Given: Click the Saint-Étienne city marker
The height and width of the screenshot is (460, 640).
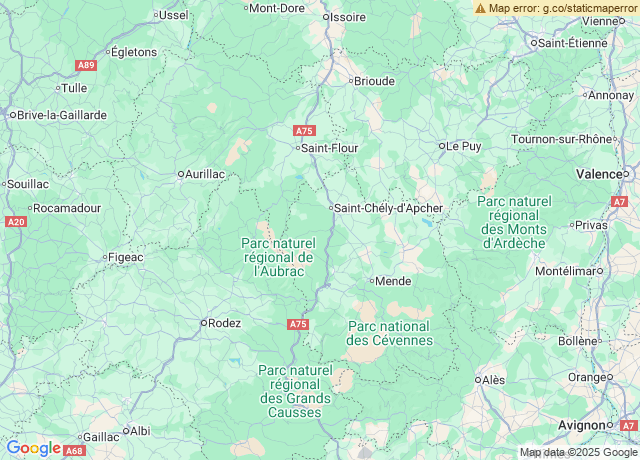Looking at the screenshot, I should click(x=534, y=43).
